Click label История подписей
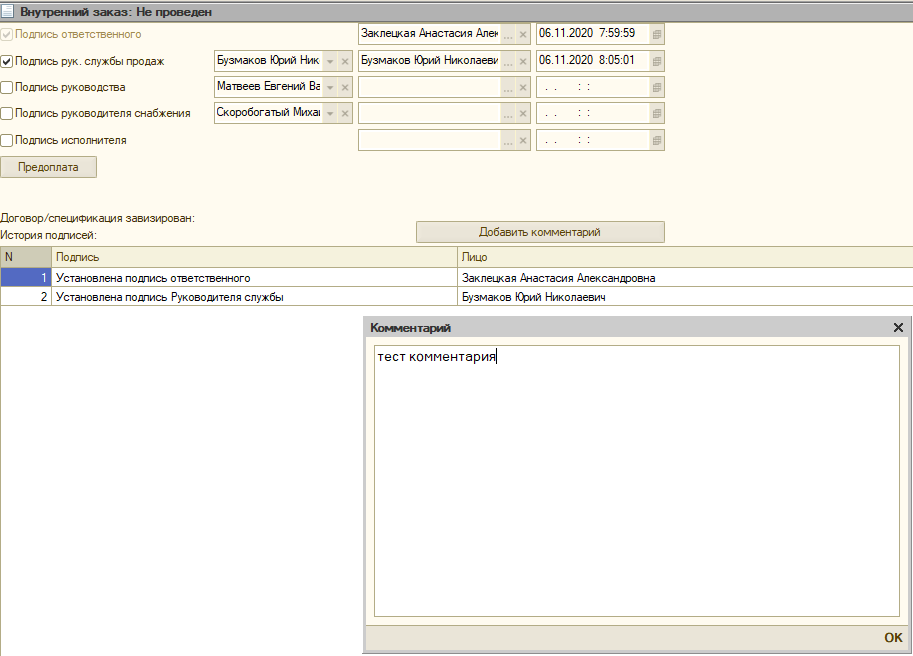913x656 pixels. (x=48, y=235)
